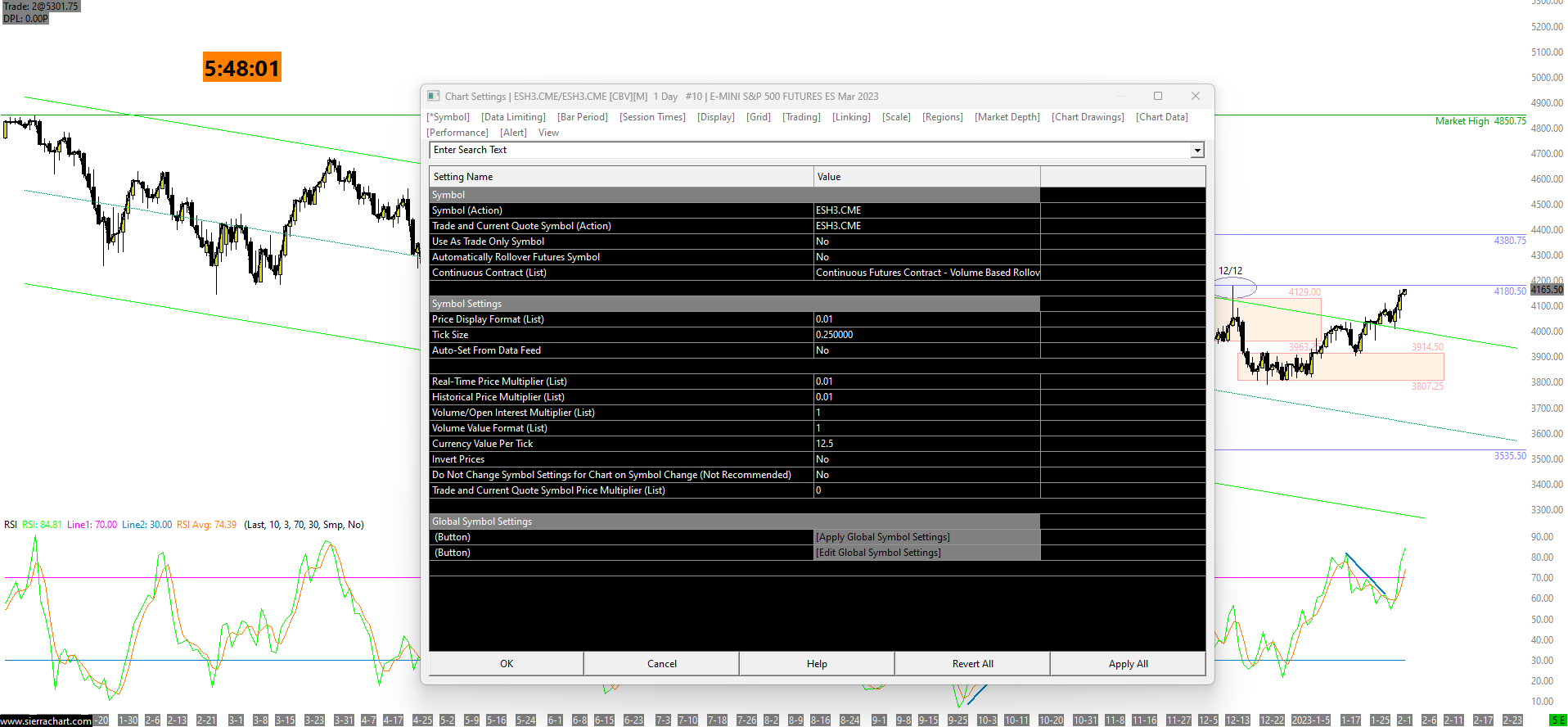Open the Price Display Format list value

pos(927,319)
